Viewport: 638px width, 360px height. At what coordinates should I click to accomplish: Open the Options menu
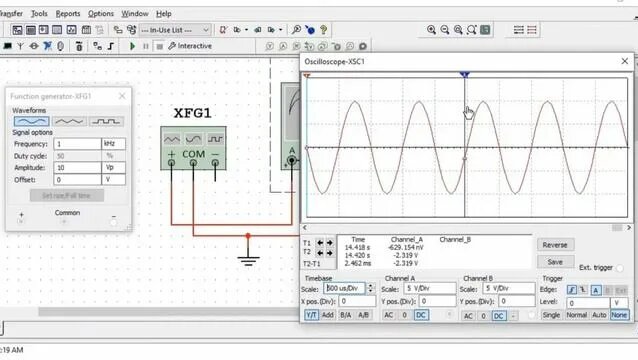coord(101,13)
